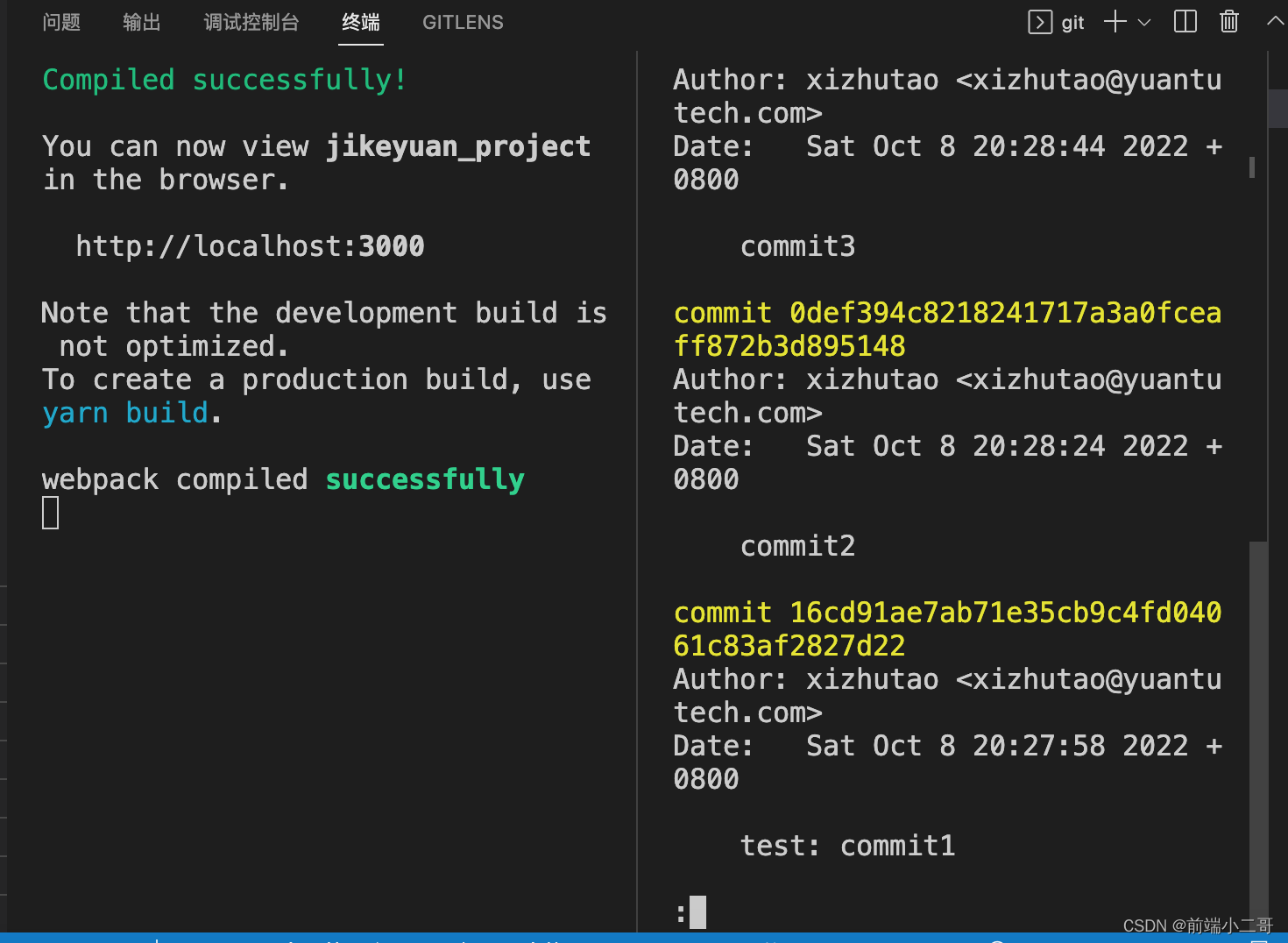The height and width of the screenshot is (943, 1288).
Task: Select the 终端 (Terminal) tab
Action: tap(361, 22)
